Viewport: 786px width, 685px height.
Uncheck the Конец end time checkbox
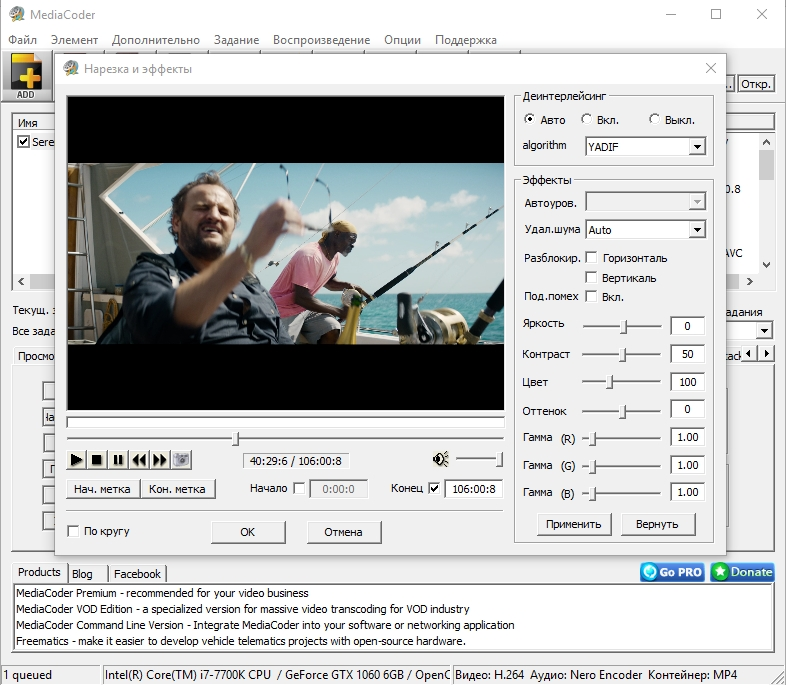[x=434, y=488]
